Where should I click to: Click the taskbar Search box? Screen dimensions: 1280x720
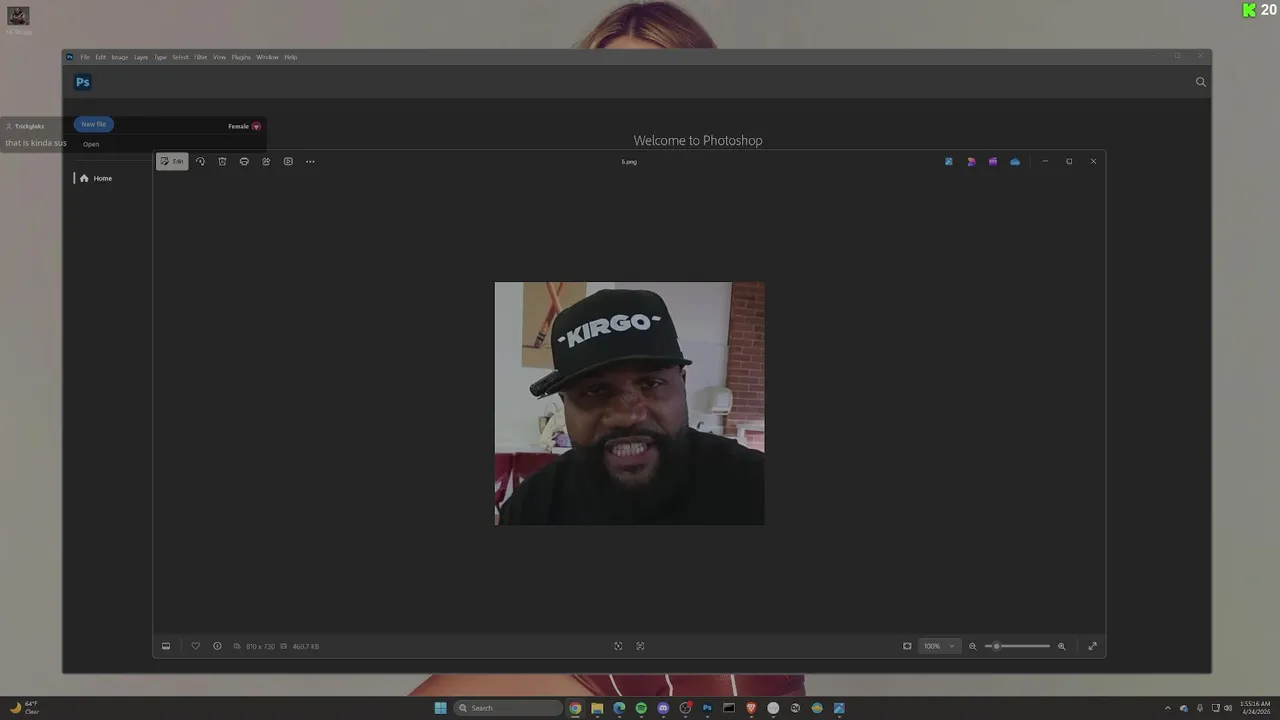click(x=508, y=708)
